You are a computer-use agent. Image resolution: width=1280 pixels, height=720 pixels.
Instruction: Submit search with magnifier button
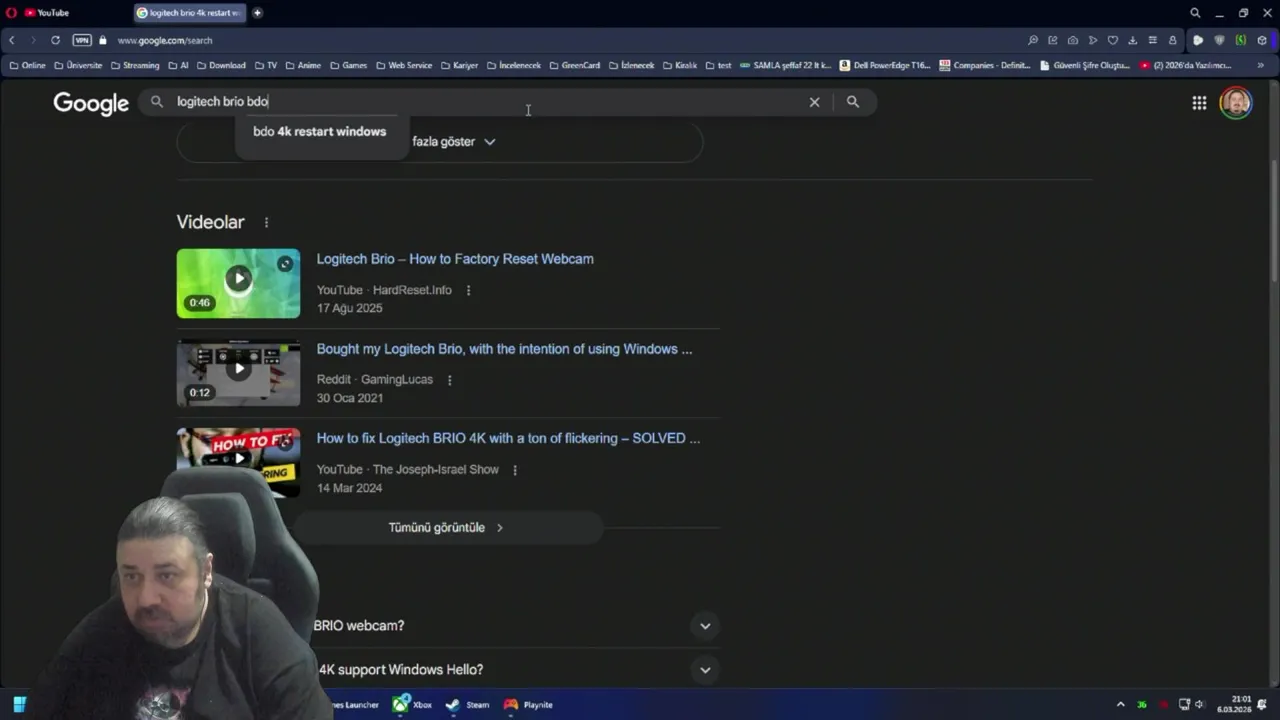click(x=853, y=102)
